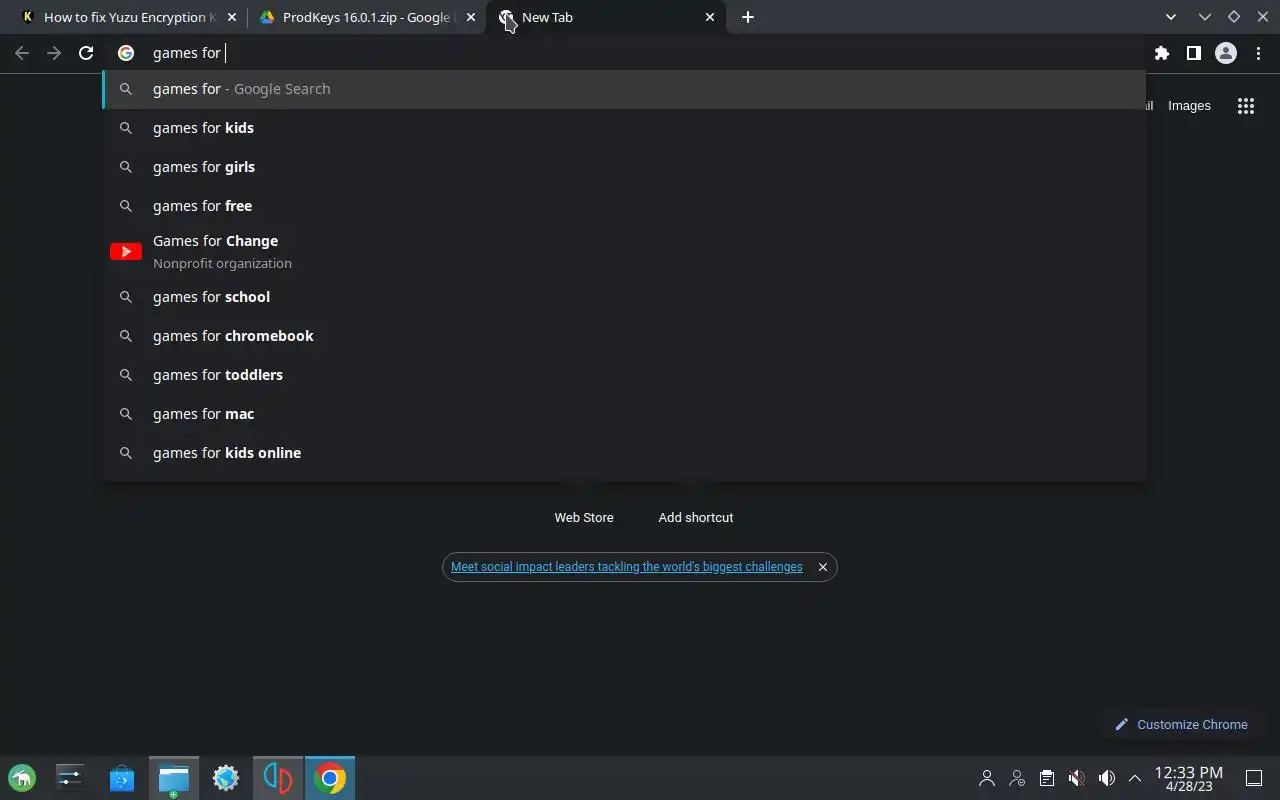Close the ProdKeys 16.0.1.zip tab
1280x800 pixels.
pyautogui.click(x=471, y=17)
